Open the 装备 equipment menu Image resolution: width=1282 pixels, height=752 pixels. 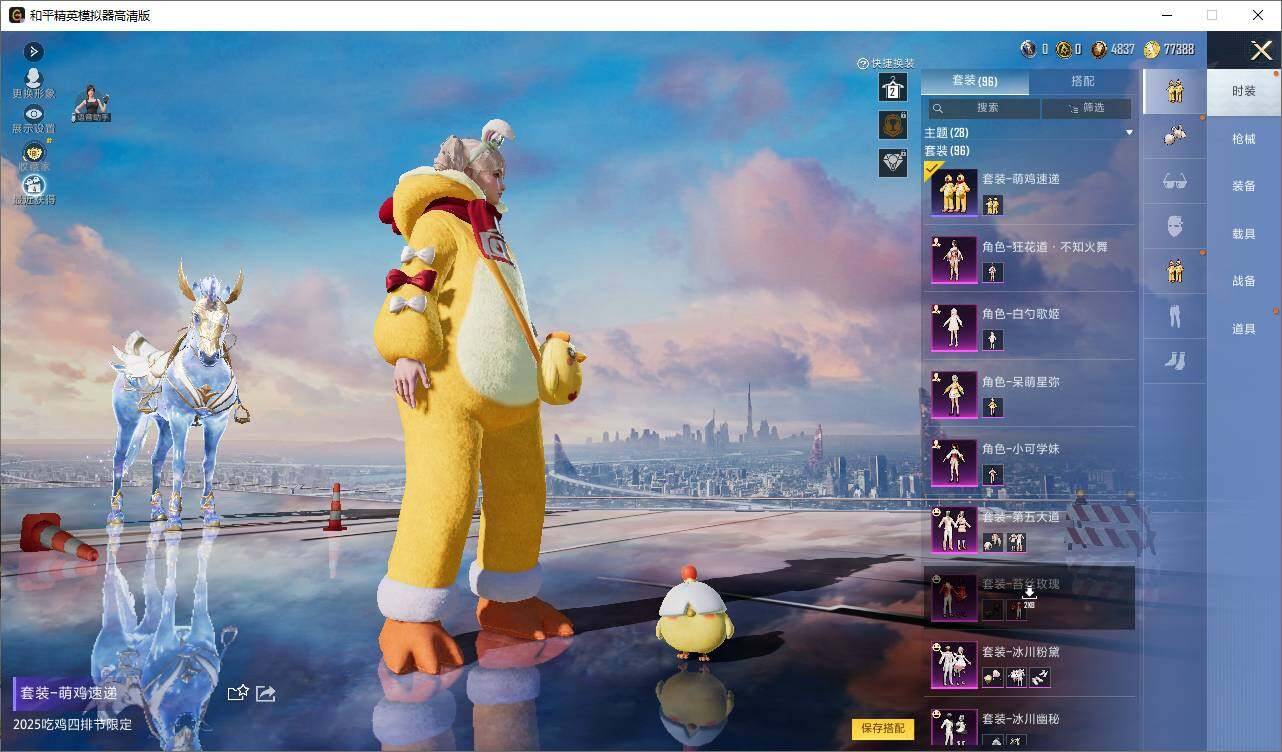coord(1244,186)
